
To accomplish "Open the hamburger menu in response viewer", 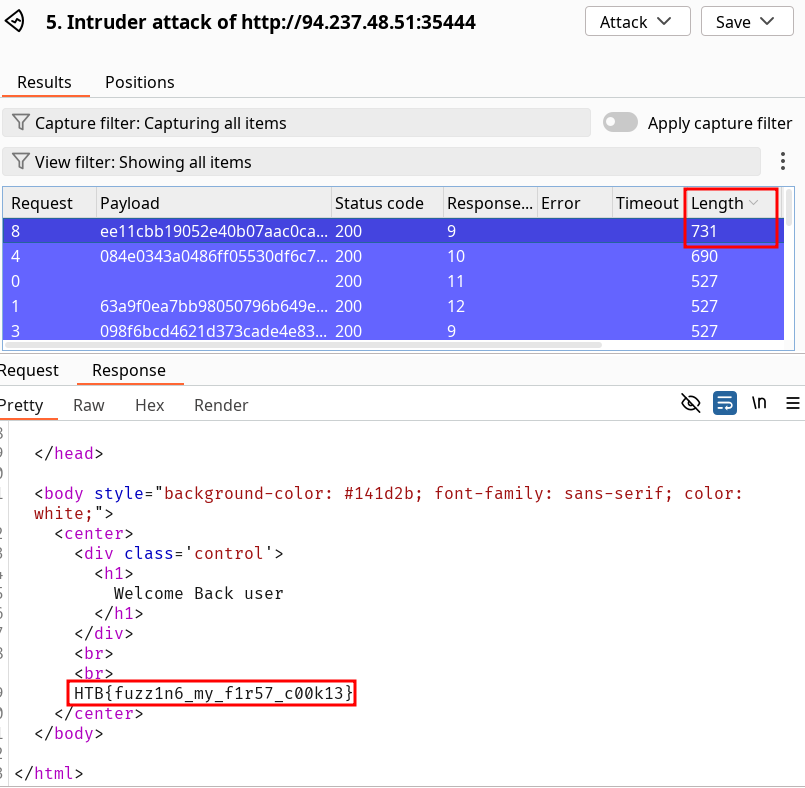I will coord(793,403).
